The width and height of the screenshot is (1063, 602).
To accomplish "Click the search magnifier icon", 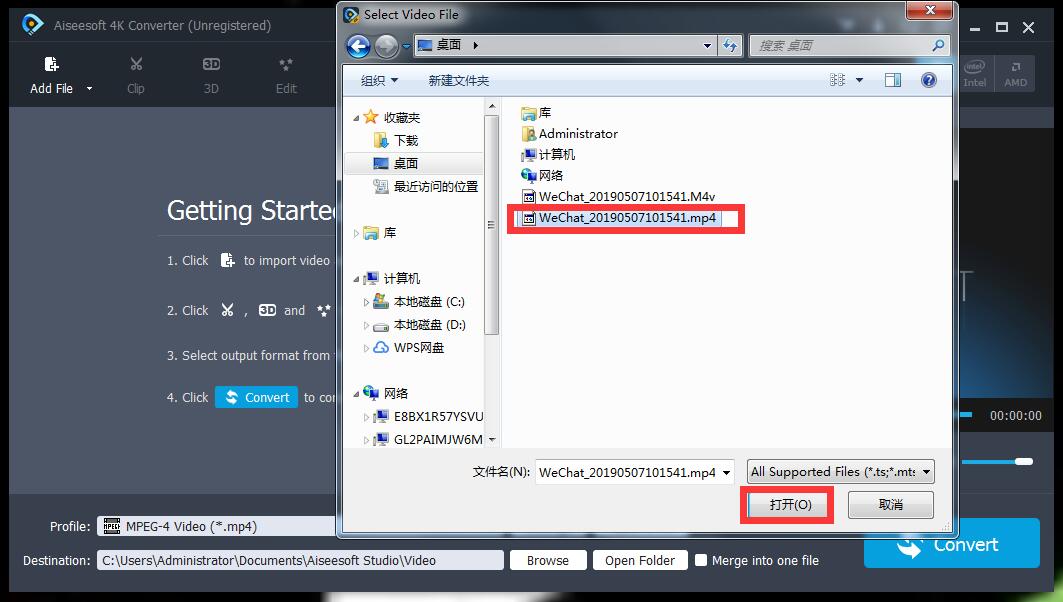I will click(938, 45).
